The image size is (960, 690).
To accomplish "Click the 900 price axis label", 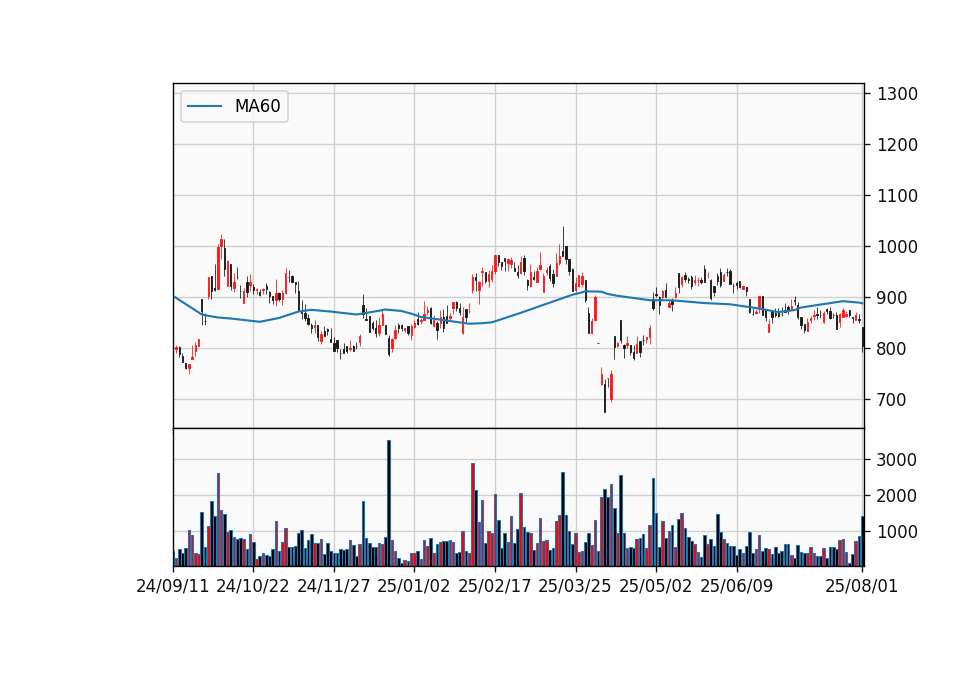I will point(892,298).
